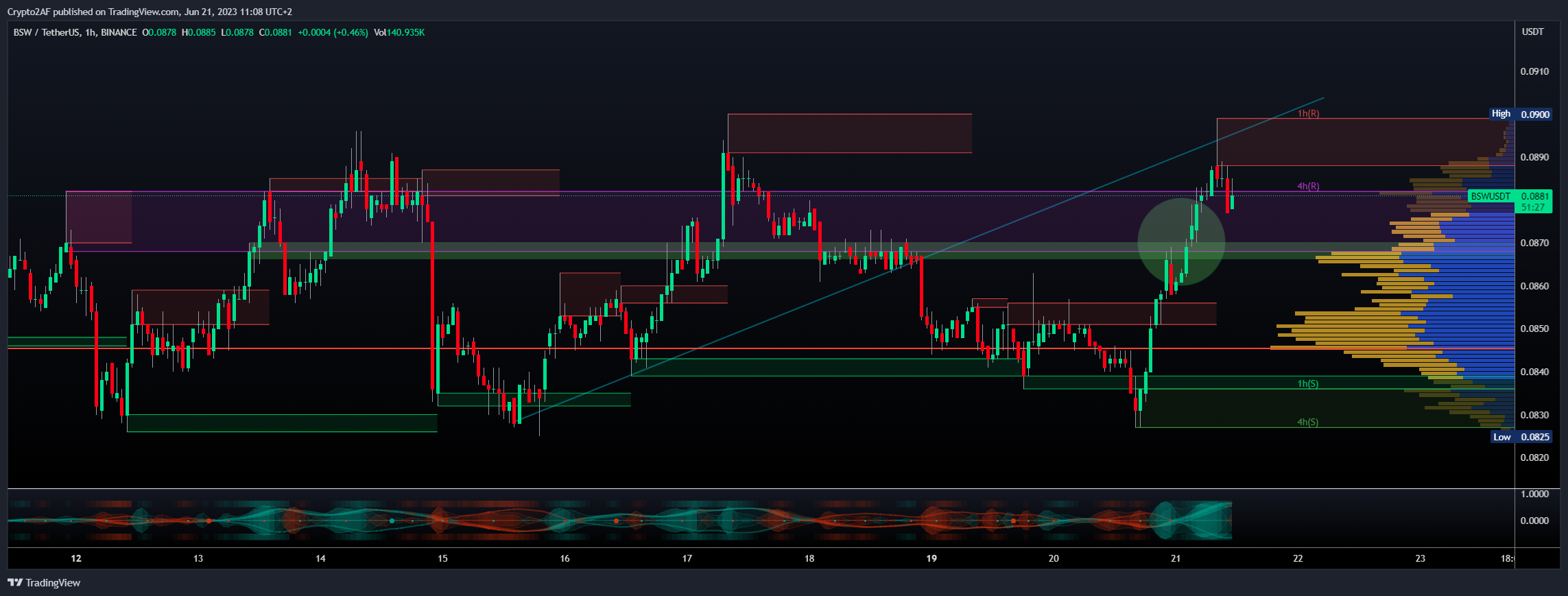Click the 0.0840 price axis label
The width and height of the screenshot is (1568, 596).
pyautogui.click(x=1534, y=372)
